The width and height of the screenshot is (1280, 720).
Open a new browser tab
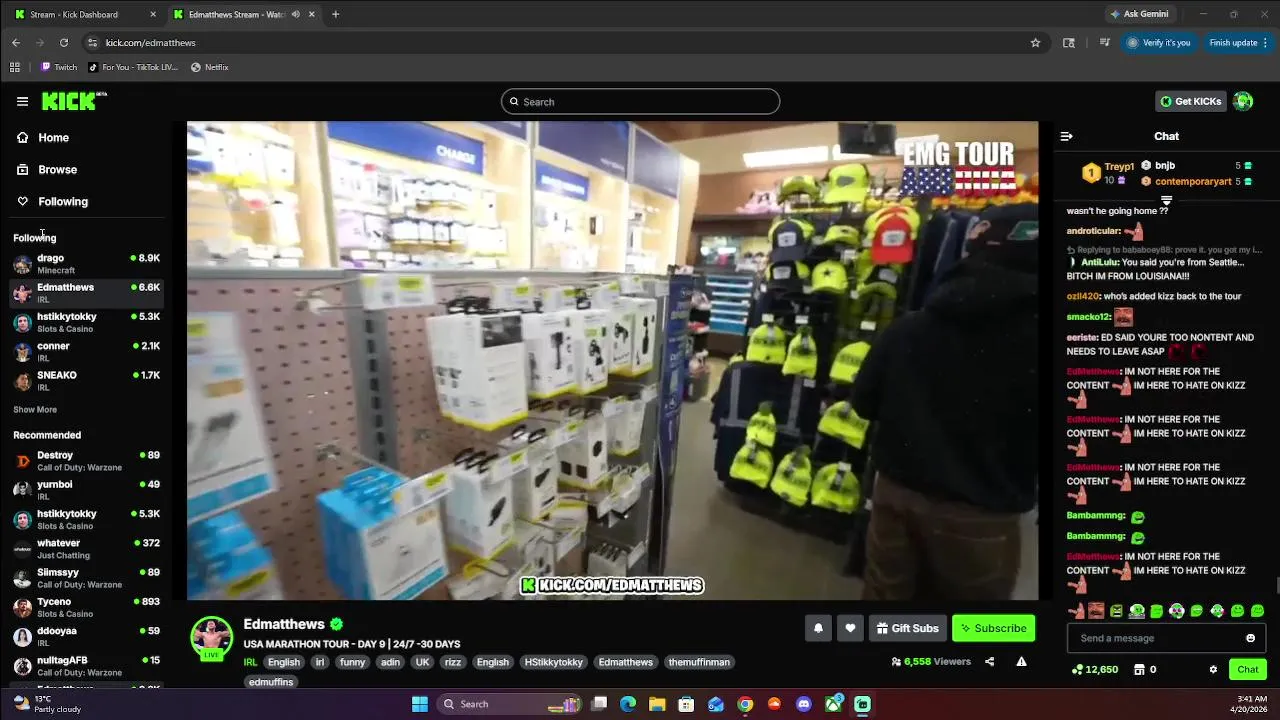[335, 14]
